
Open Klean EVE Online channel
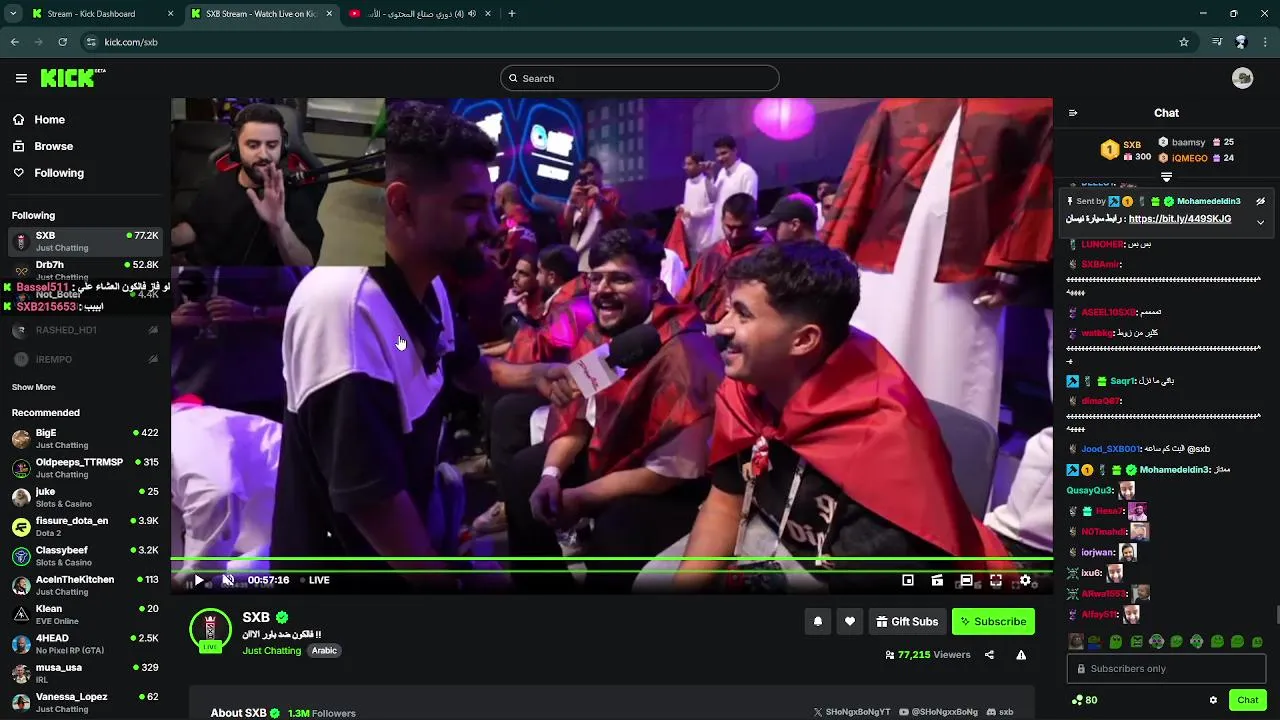(x=85, y=614)
